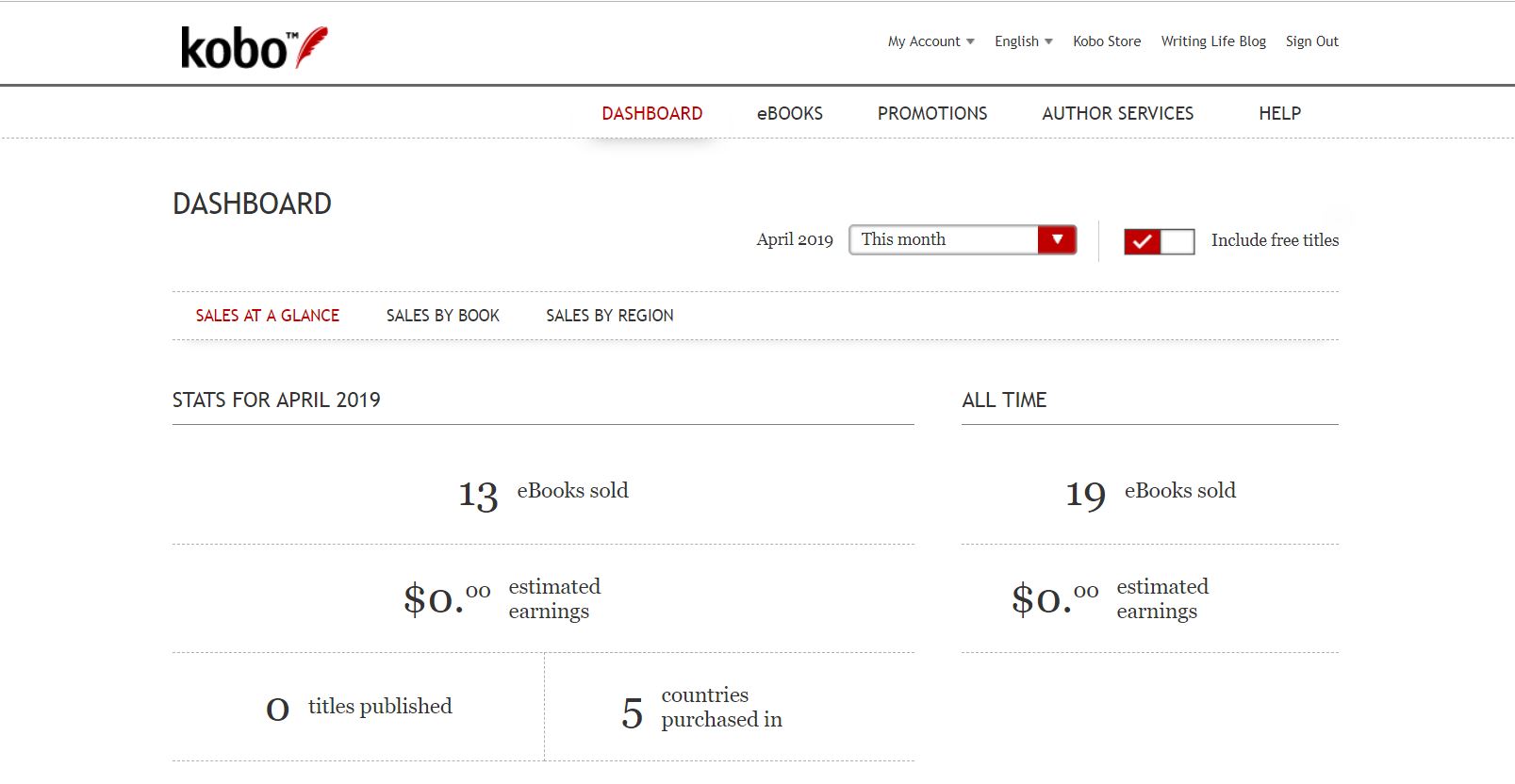Go to the Kobo Store link
Viewport: 1515px width, 784px height.
[x=1107, y=41]
